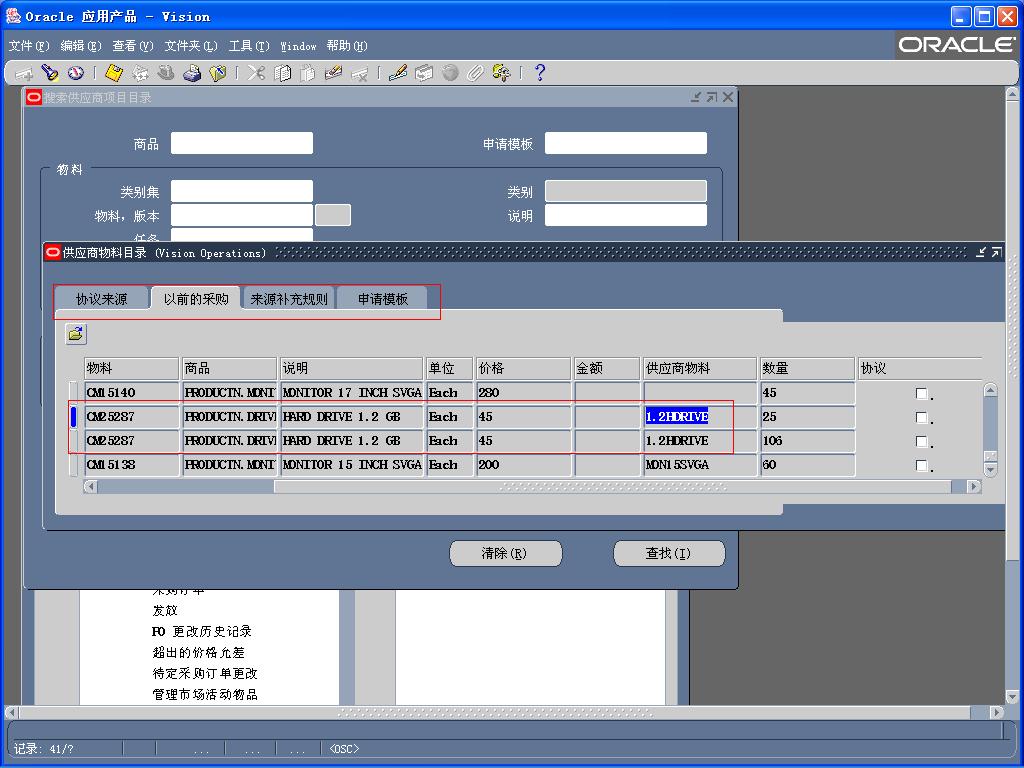Open Window Help with the question mark icon
The width and height of the screenshot is (1024, 768).
coord(539,73)
